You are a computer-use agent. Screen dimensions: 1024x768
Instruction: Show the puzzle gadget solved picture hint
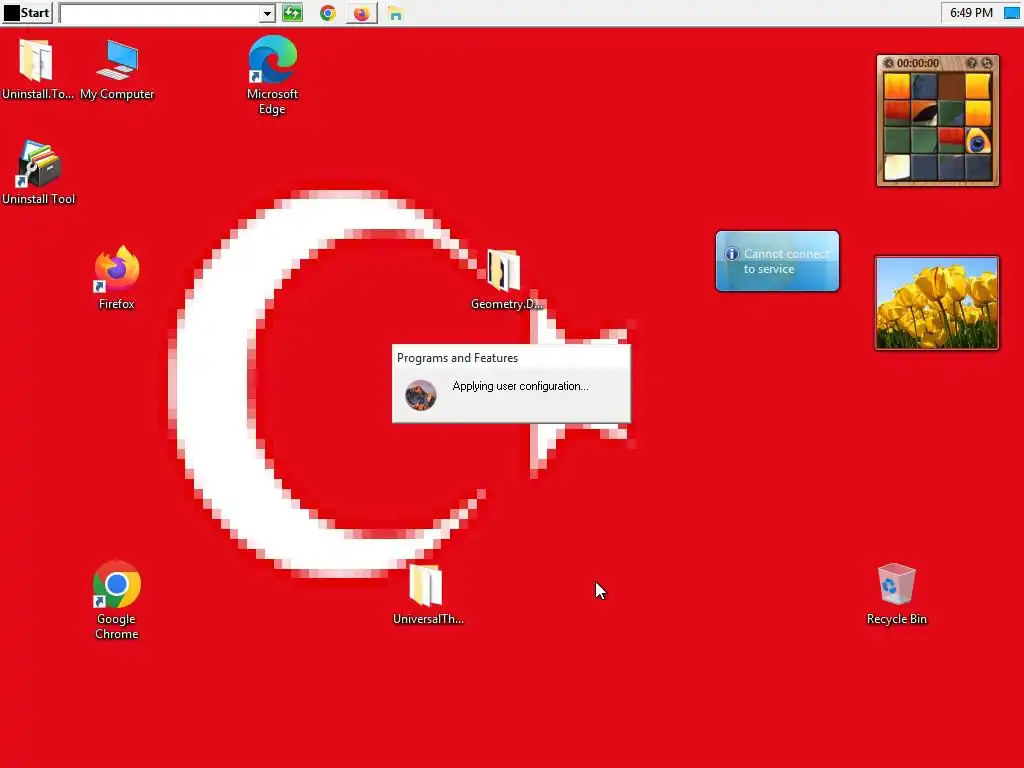point(972,63)
